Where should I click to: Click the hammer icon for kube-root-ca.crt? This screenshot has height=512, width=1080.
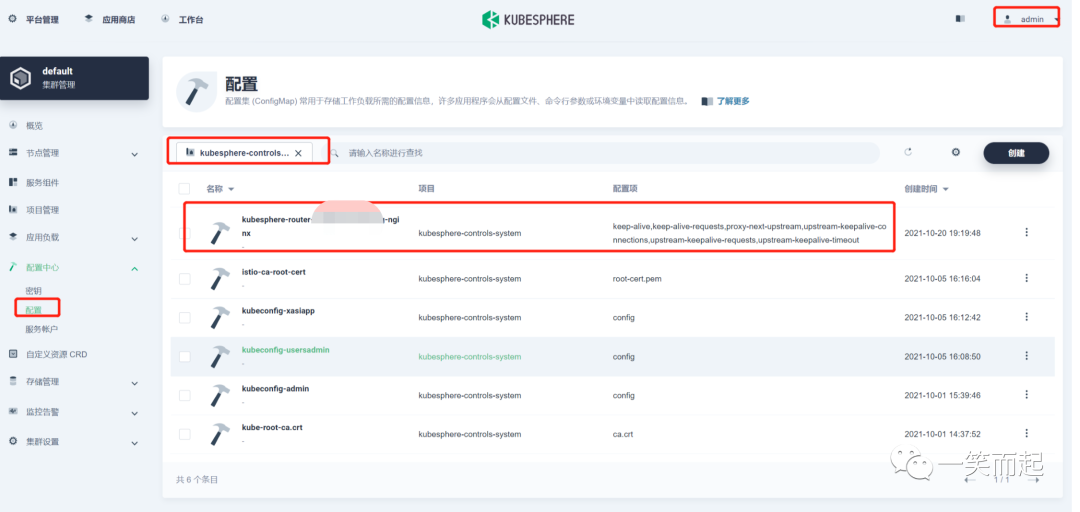[x=220, y=435]
